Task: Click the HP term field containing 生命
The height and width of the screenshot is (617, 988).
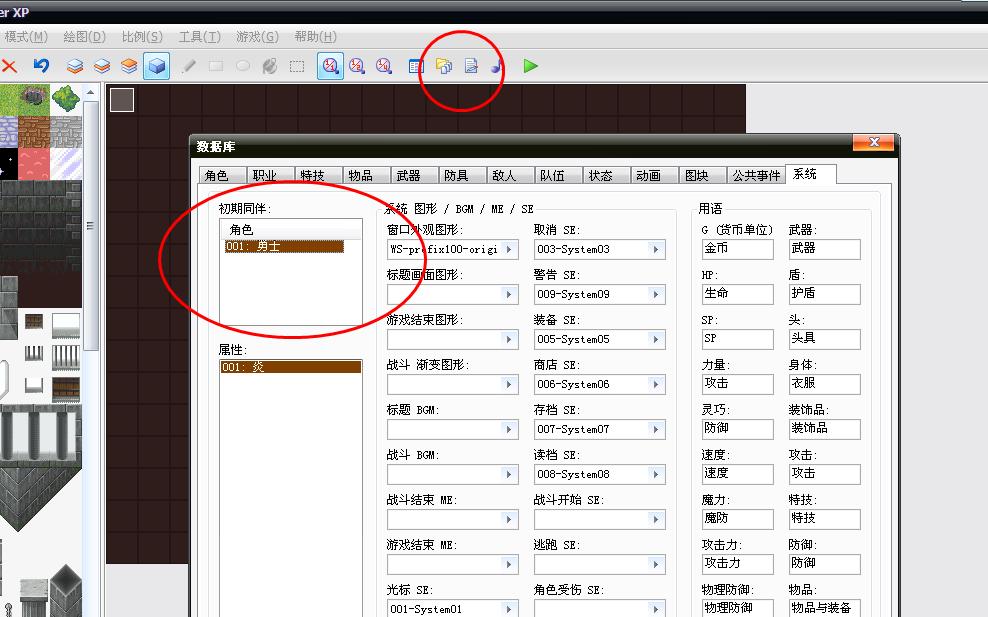Action: (x=737, y=294)
